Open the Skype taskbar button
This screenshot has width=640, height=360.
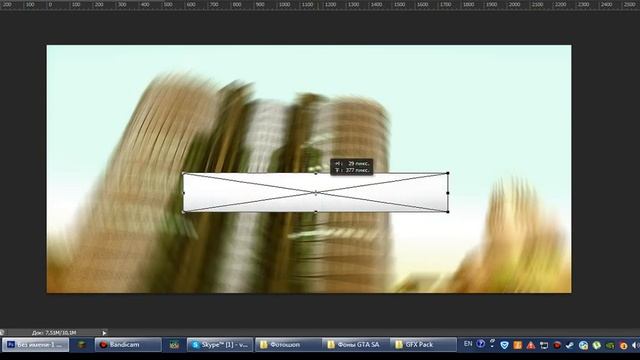pos(220,345)
